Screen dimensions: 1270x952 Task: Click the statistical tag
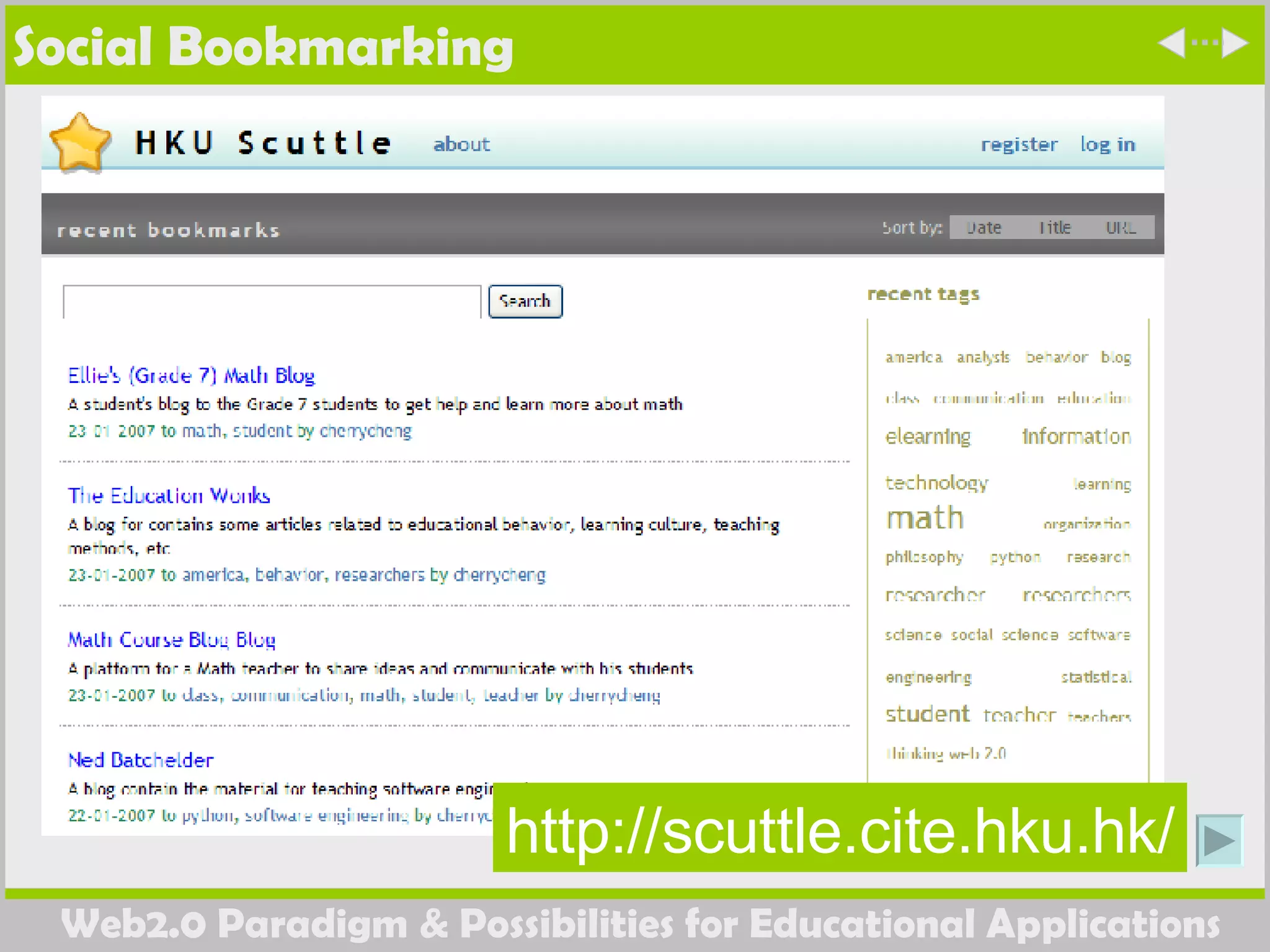(1096, 677)
